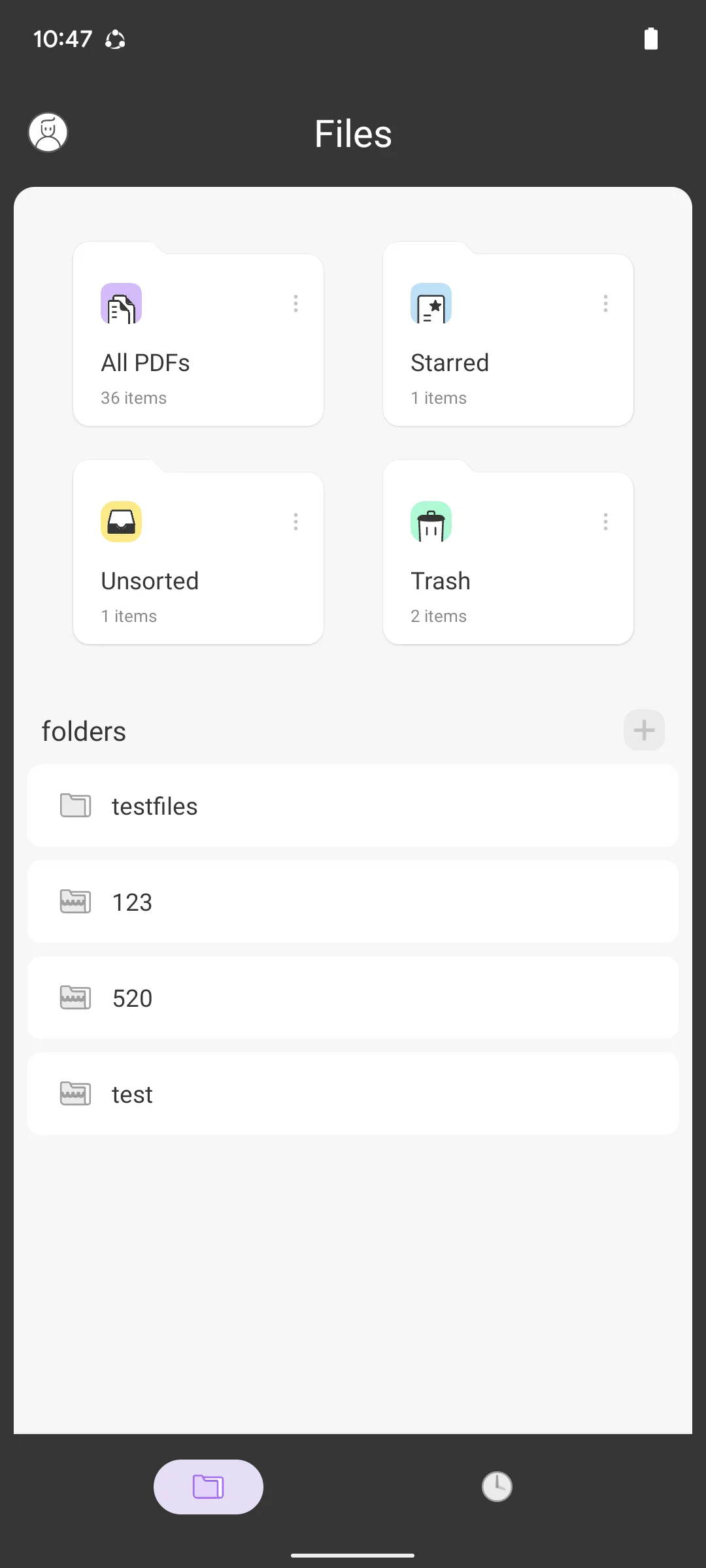Add a new folder with plus icon
The image size is (706, 1568).
tap(644, 730)
